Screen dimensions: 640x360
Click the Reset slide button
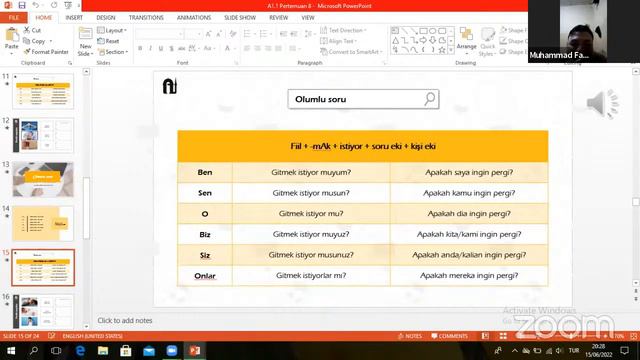(108, 41)
